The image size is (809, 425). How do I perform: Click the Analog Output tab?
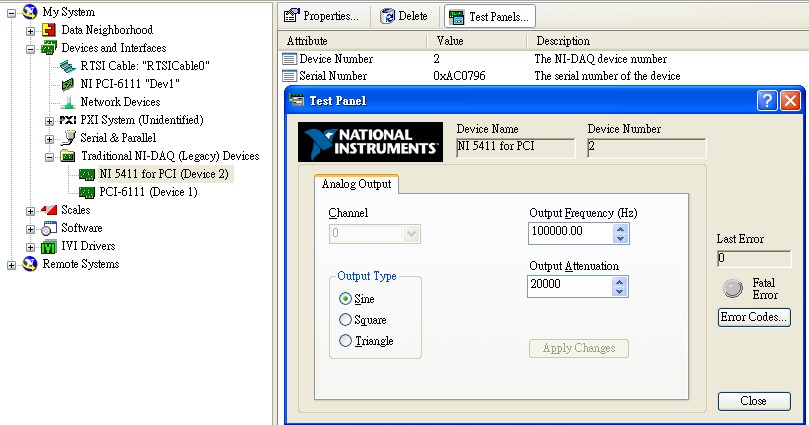pyautogui.click(x=357, y=184)
